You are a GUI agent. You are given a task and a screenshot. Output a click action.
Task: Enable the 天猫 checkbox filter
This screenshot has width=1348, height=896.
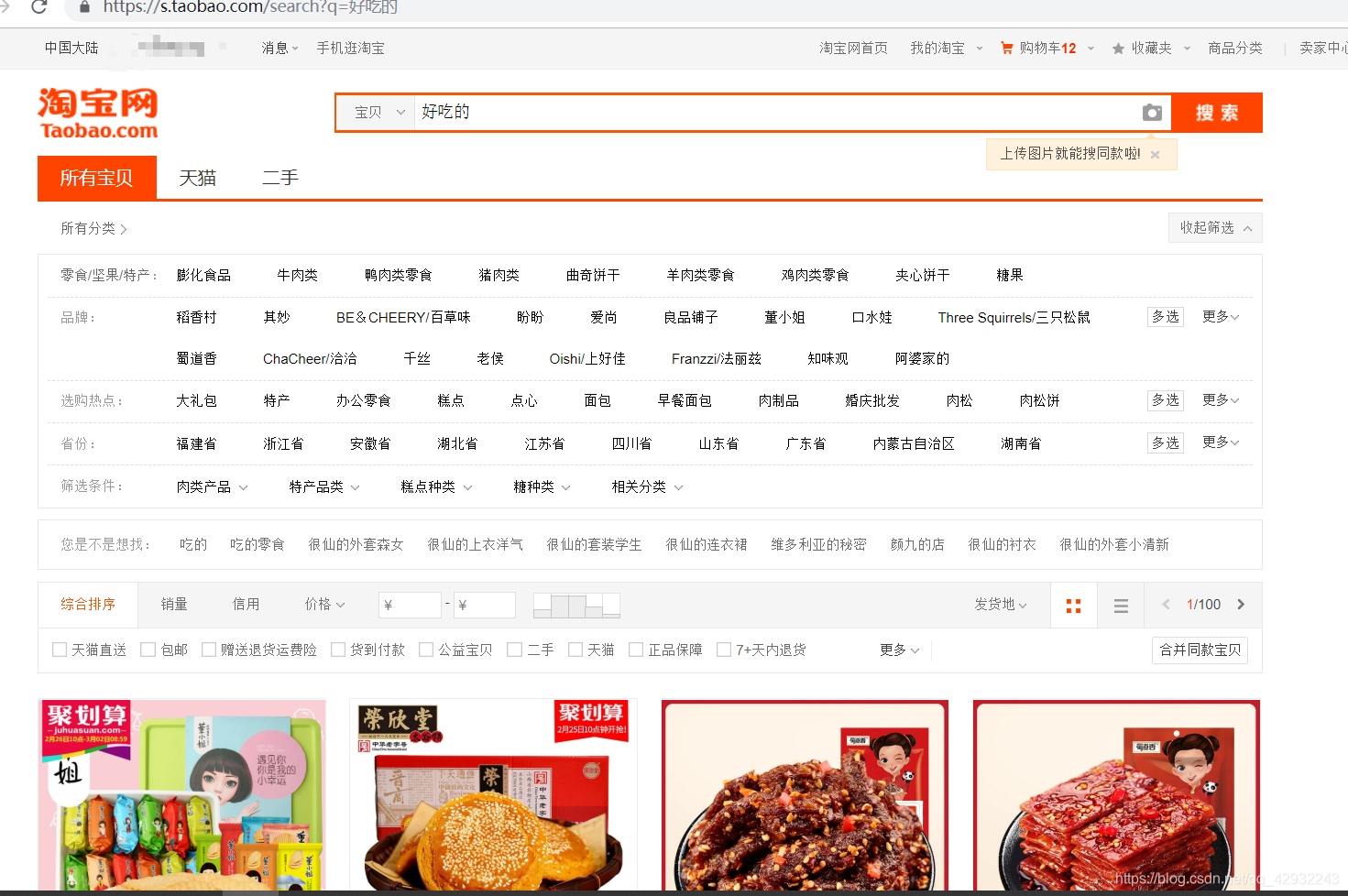pyautogui.click(x=575, y=650)
